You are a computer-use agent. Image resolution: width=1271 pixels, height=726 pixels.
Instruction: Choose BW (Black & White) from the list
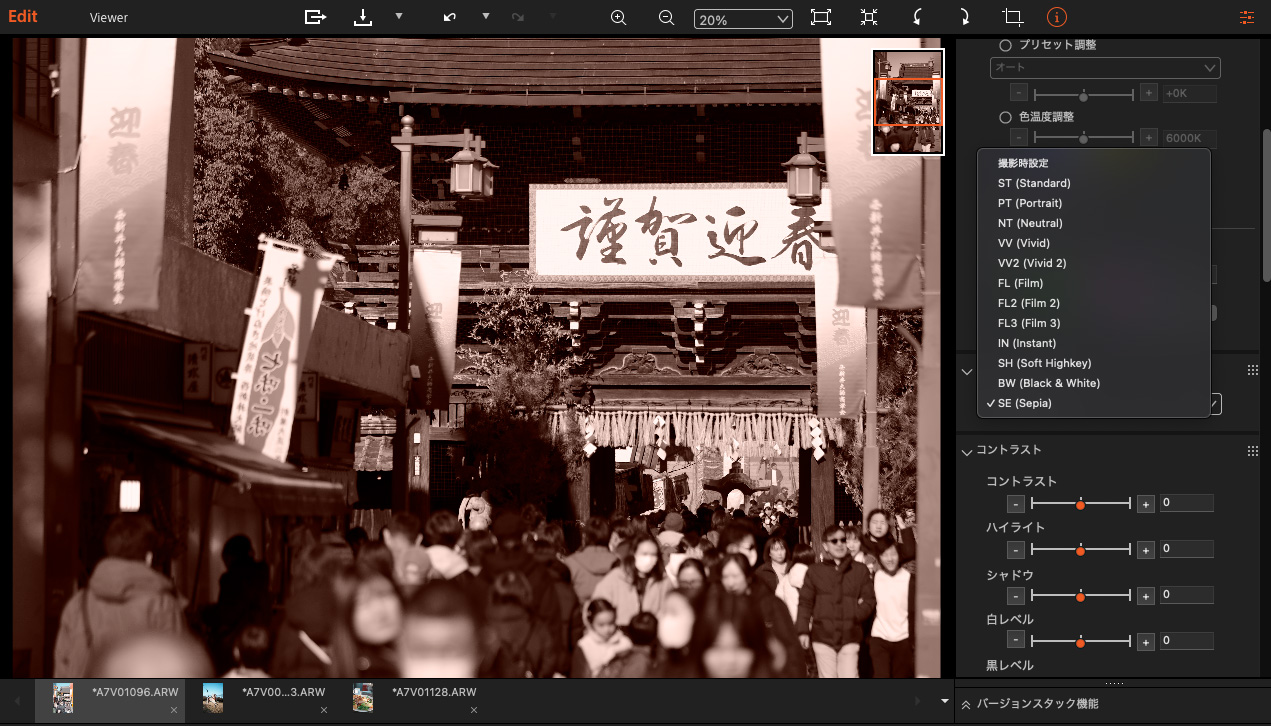point(1048,383)
